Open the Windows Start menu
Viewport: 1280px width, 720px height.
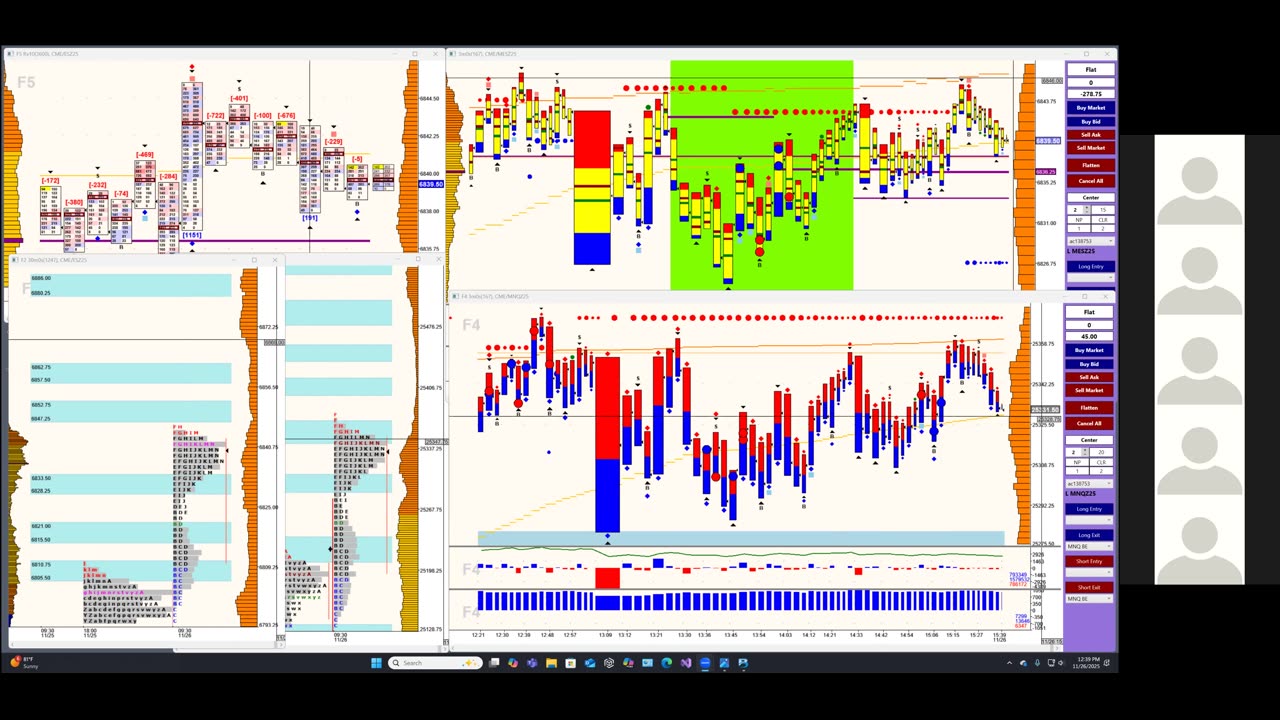376,663
